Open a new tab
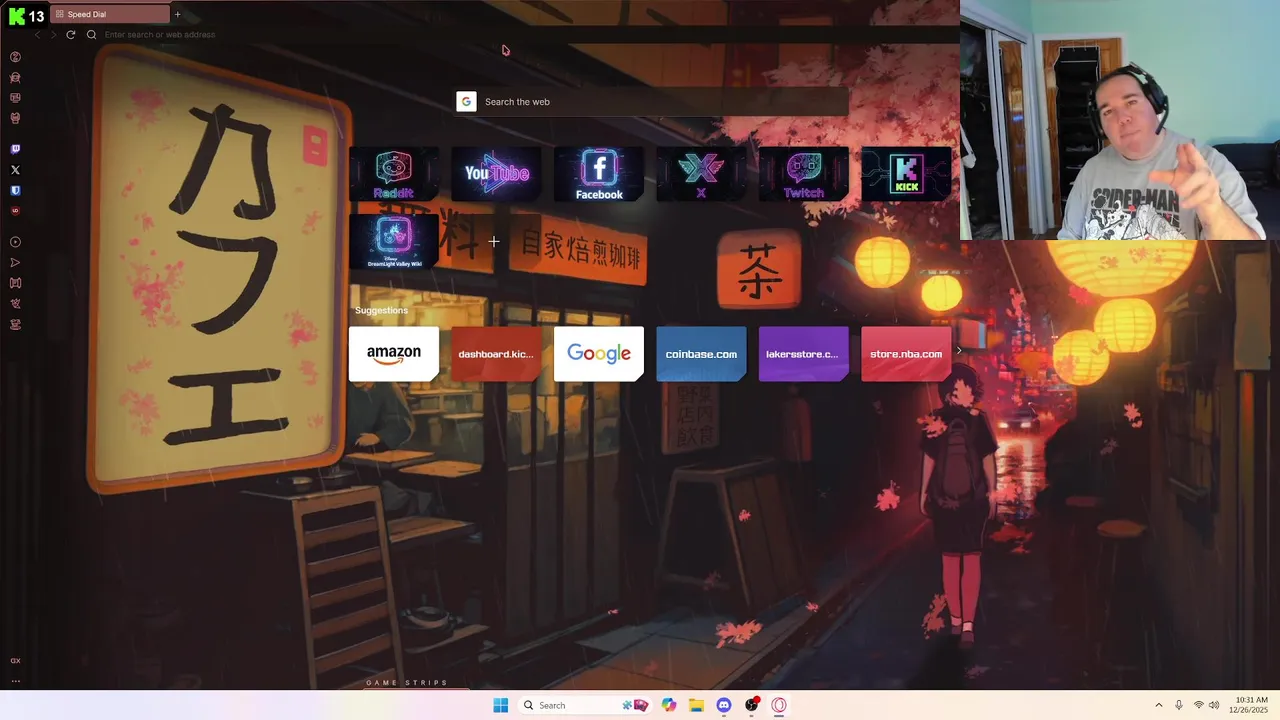This screenshot has width=1280, height=720. coord(177,14)
